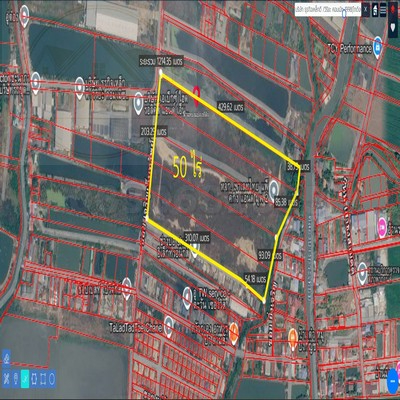Toggle the active cyan polyline measure tool

25,379
